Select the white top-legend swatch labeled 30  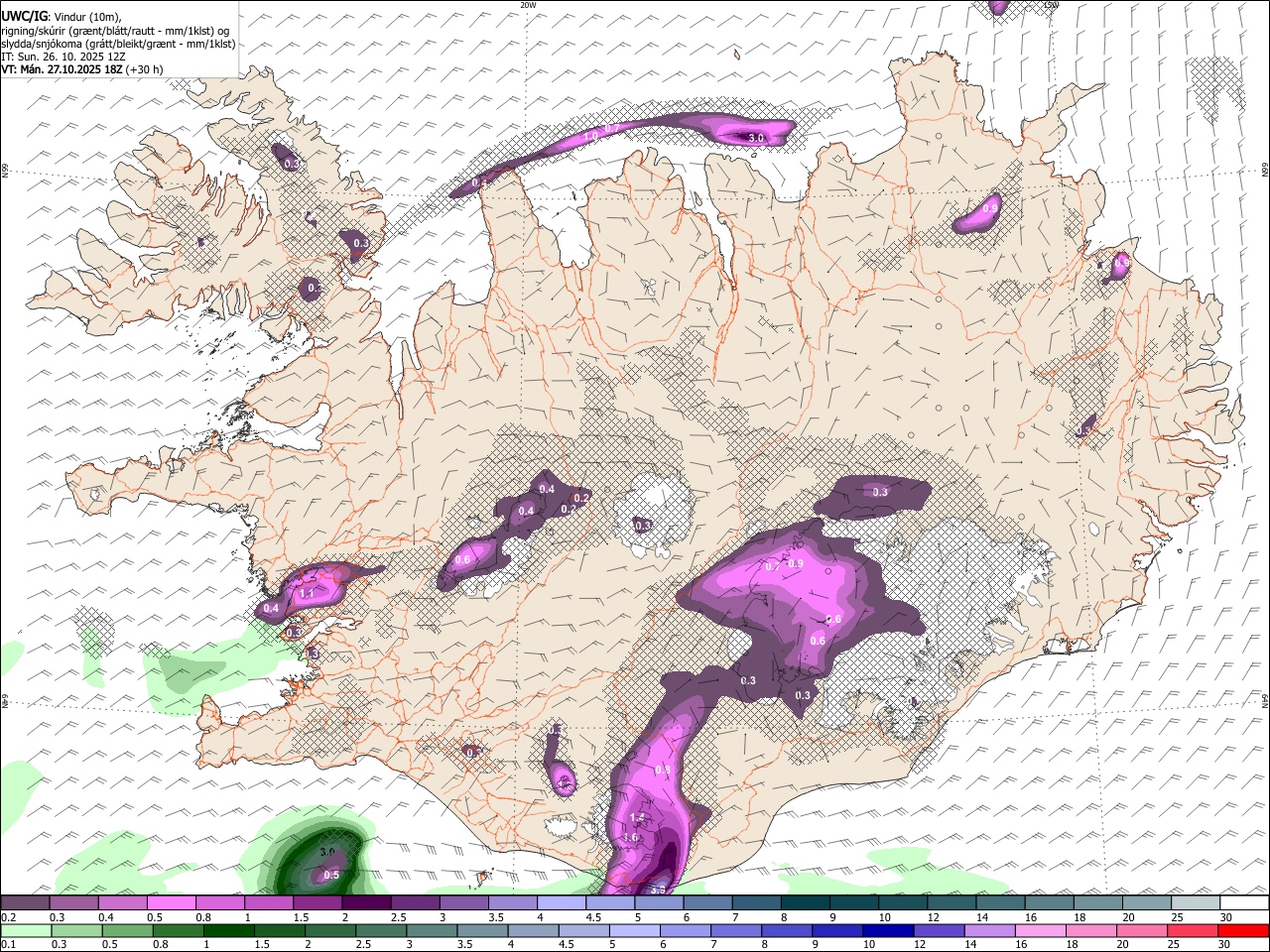1244,903
